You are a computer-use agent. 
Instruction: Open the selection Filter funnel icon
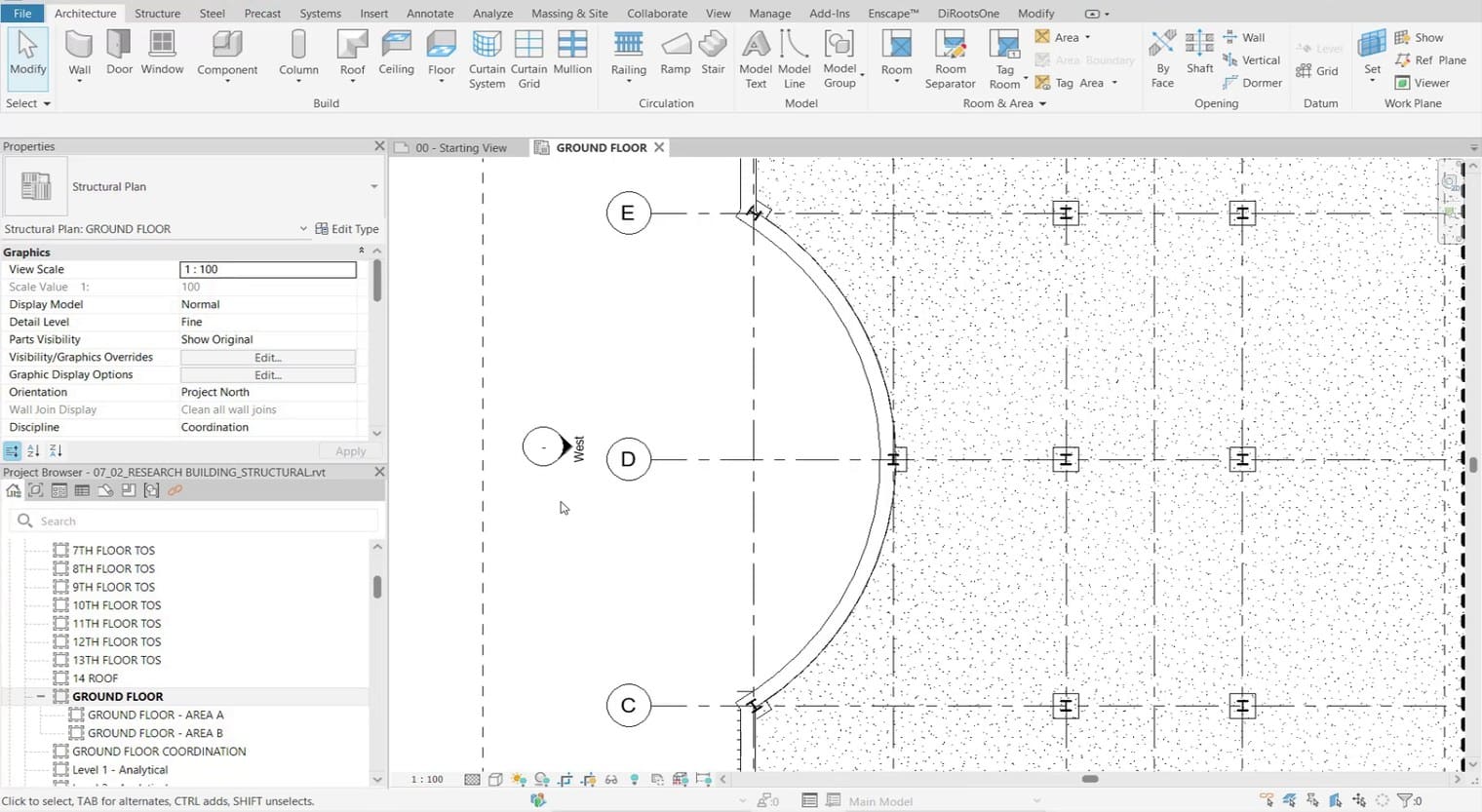[1407, 800]
